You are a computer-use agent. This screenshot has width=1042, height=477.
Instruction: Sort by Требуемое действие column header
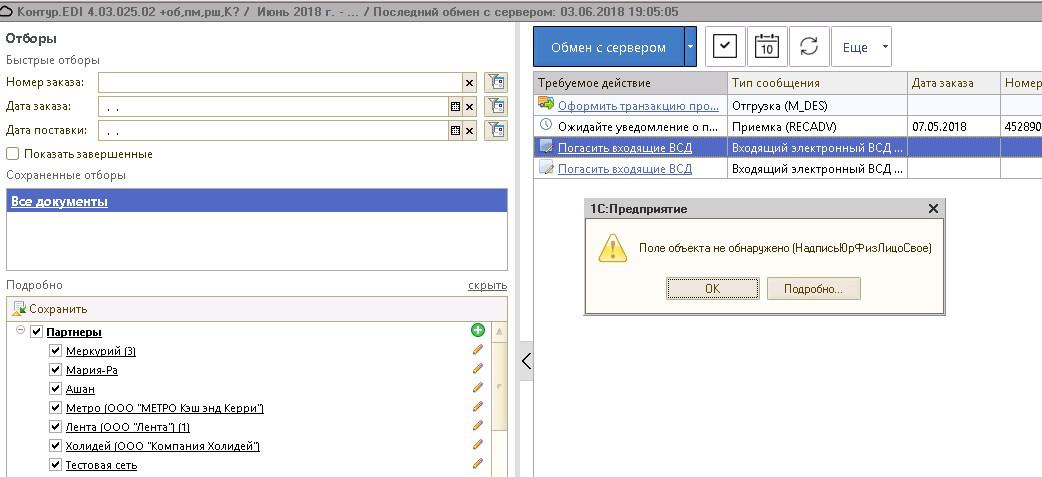tap(630, 83)
